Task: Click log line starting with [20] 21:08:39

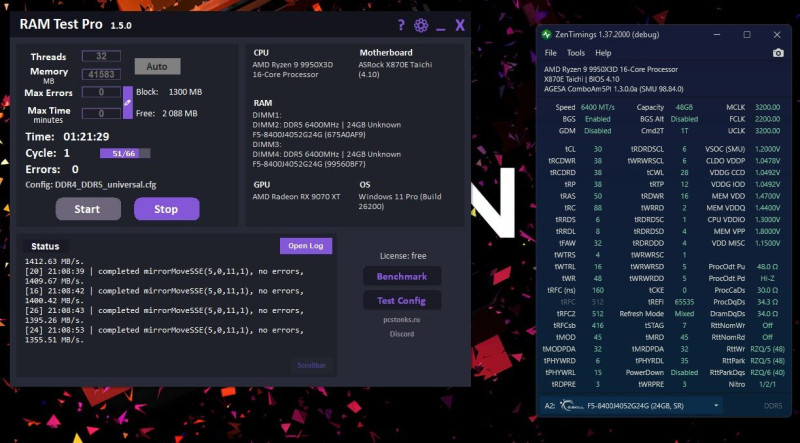Action: [x=164, y=276]
